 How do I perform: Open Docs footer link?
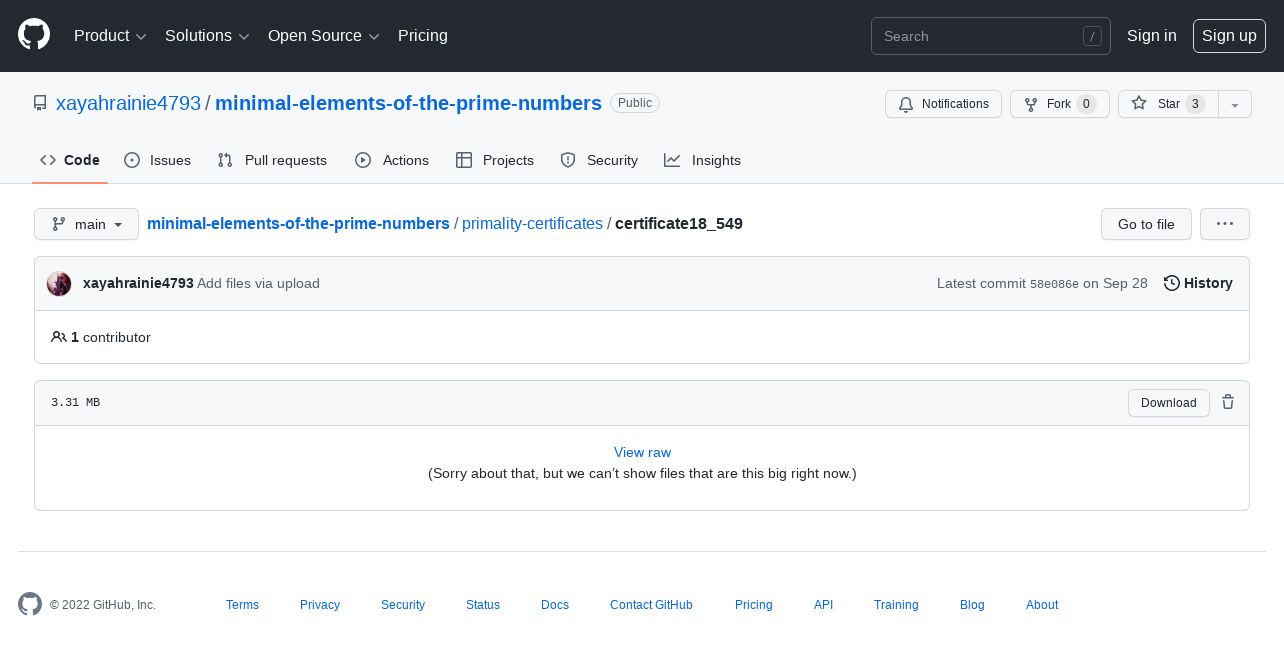555,605
